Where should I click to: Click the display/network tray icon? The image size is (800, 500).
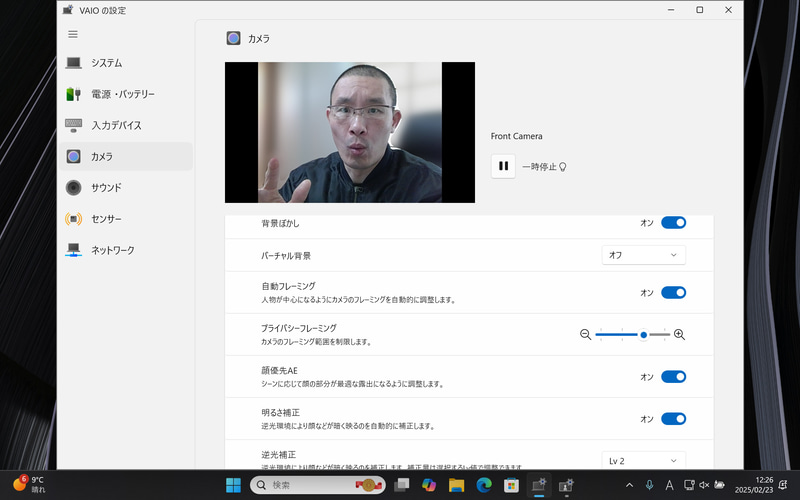point(689,485)
